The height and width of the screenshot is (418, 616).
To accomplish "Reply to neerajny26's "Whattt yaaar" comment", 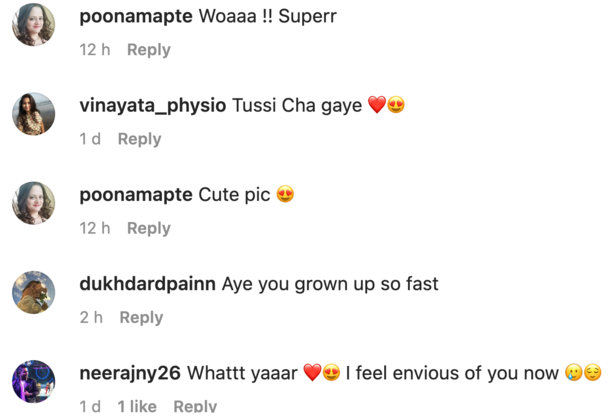I will pyautogui.click(x=195, y=406).
